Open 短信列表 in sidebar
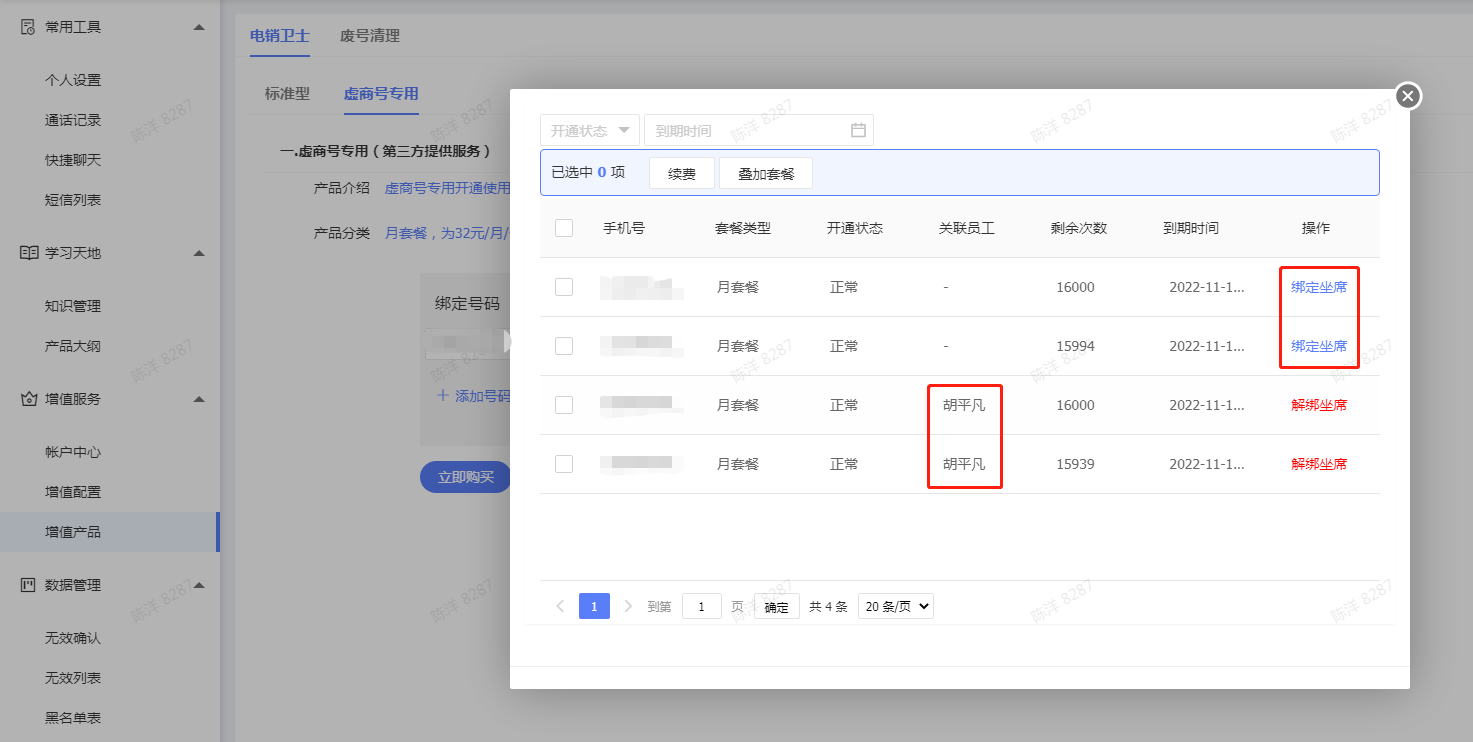The height and width of the screenshot is (742, 1473). tap(73, 200)
